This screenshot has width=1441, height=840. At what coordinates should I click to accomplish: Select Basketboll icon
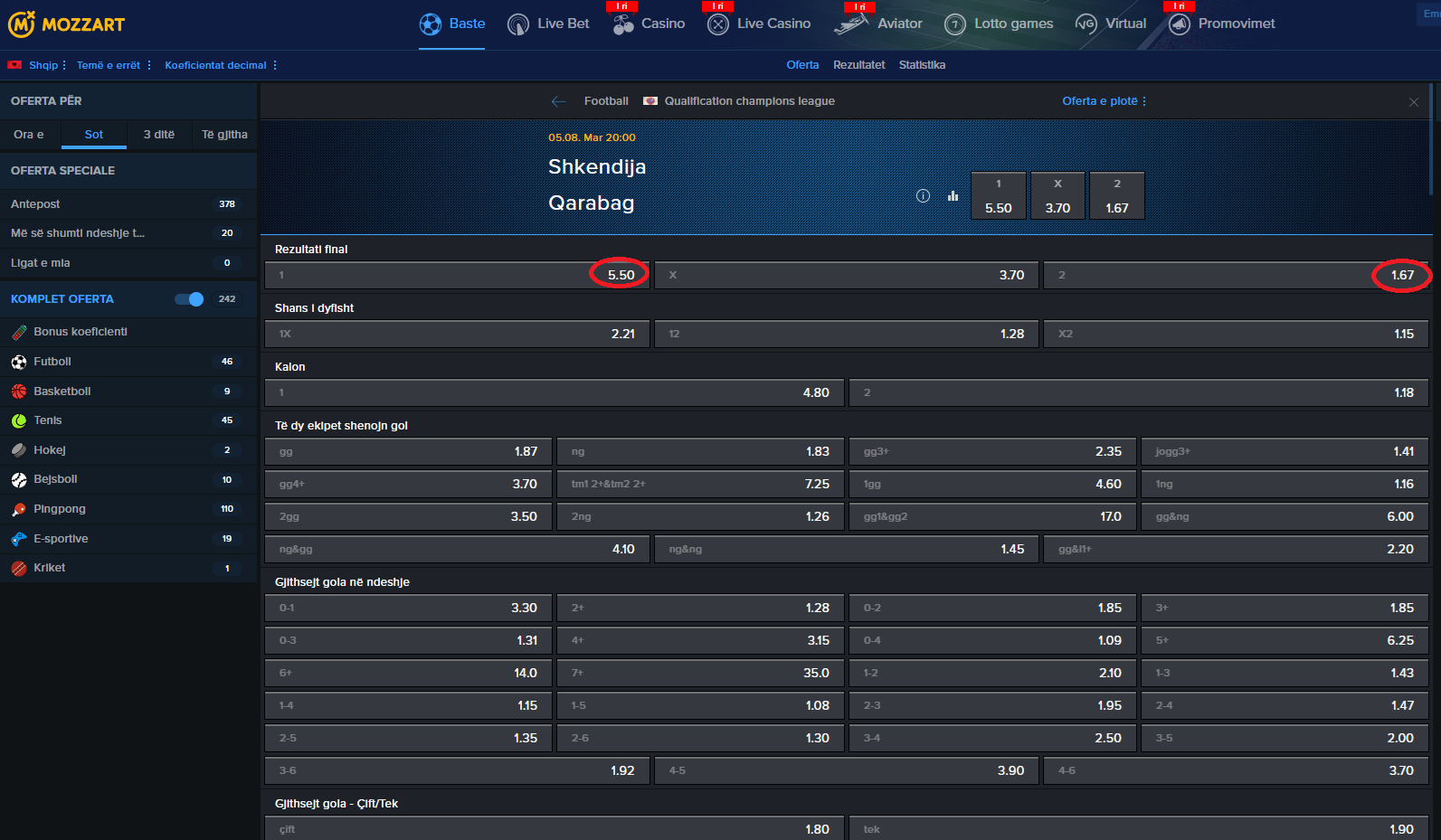19,392
